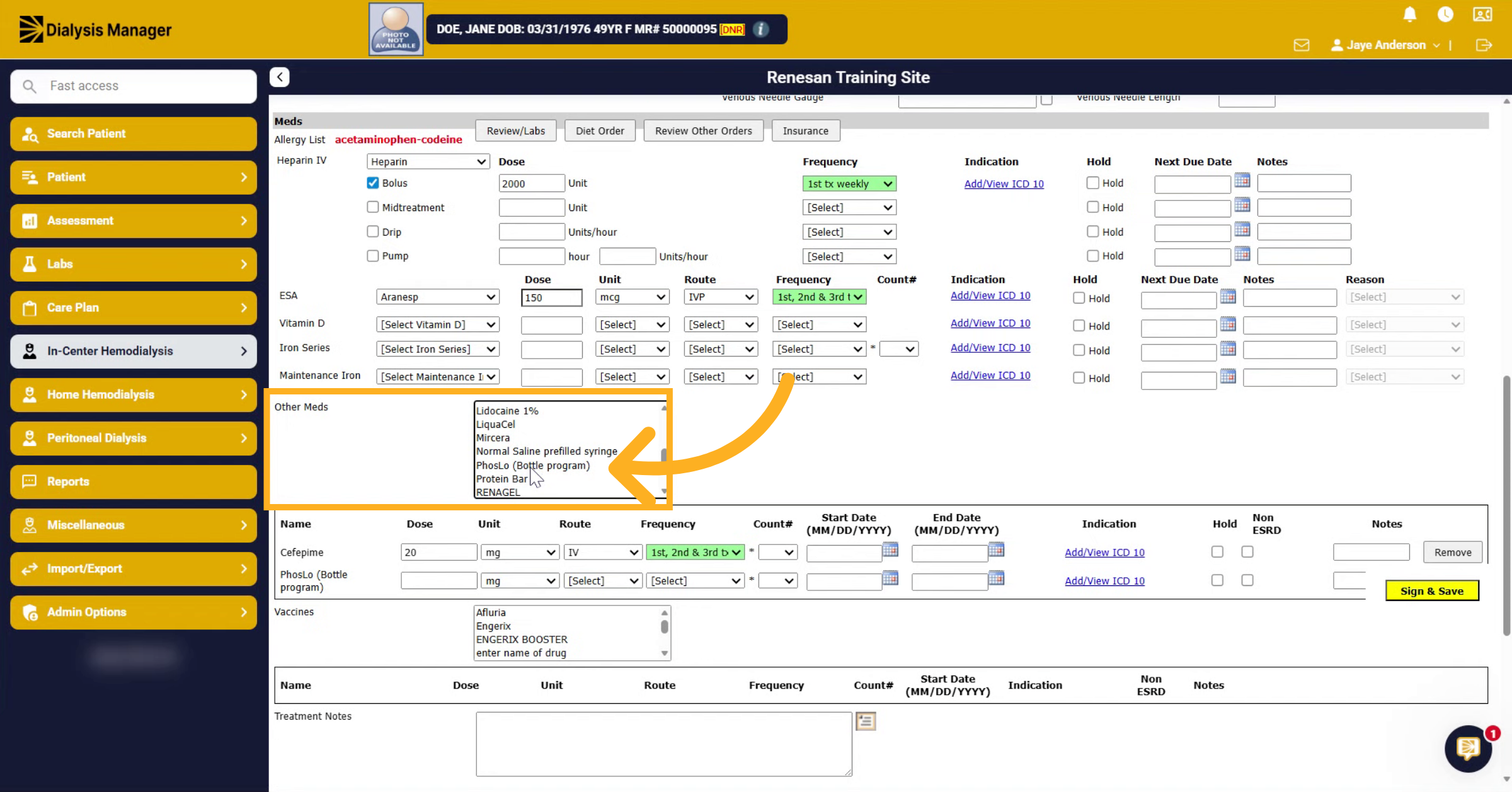Viewport: 1512px width, 792px height.
Task: Check the Cefepime Non ESRD checkbox
Action: (x=1247, y=552)
